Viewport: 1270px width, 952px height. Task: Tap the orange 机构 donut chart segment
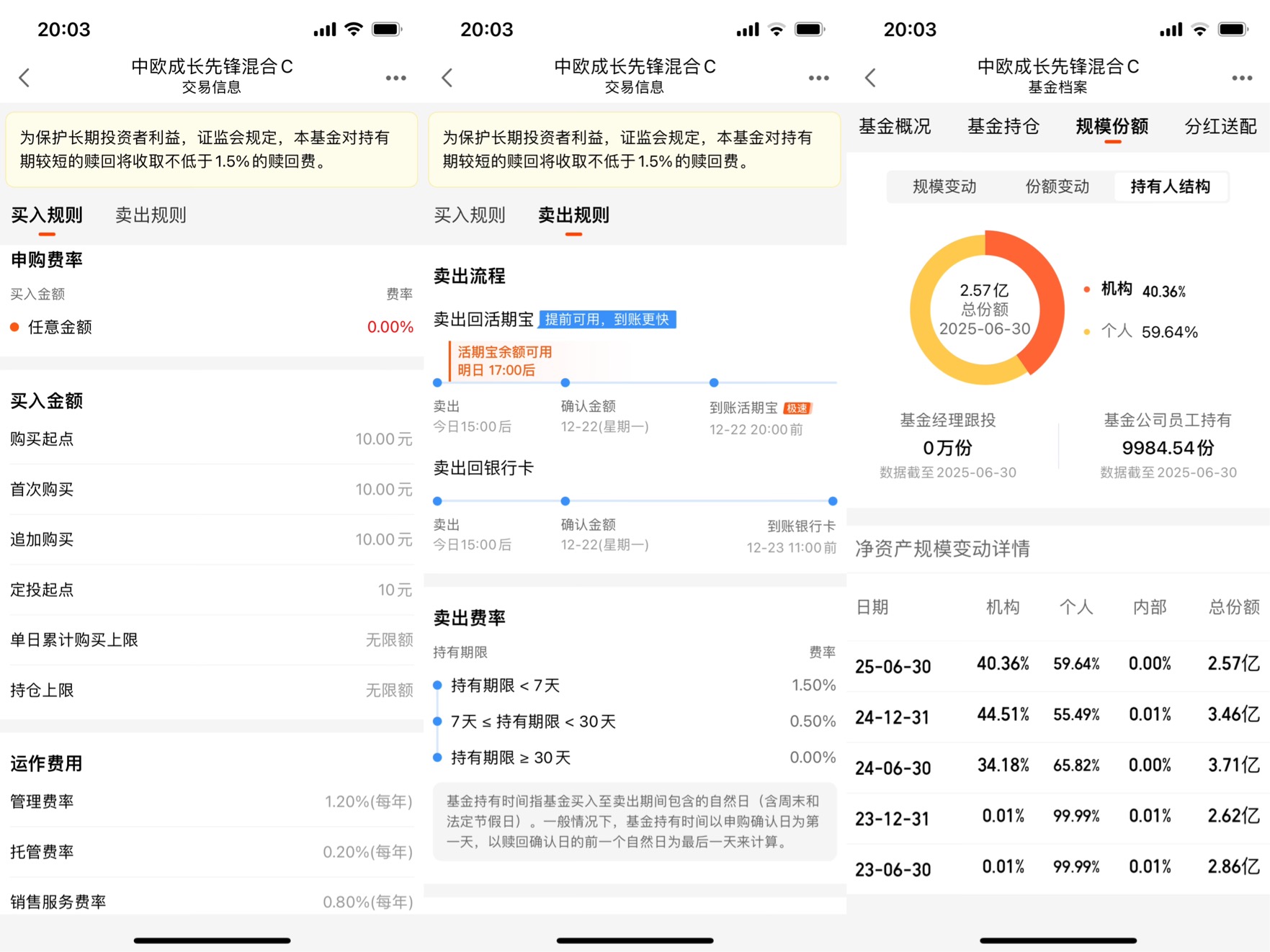(1046, 295)
